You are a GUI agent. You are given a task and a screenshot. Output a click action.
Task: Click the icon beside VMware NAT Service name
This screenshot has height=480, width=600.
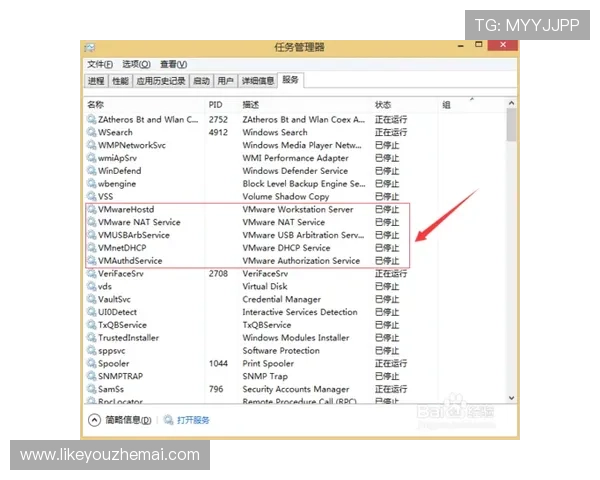click(91, 222)
